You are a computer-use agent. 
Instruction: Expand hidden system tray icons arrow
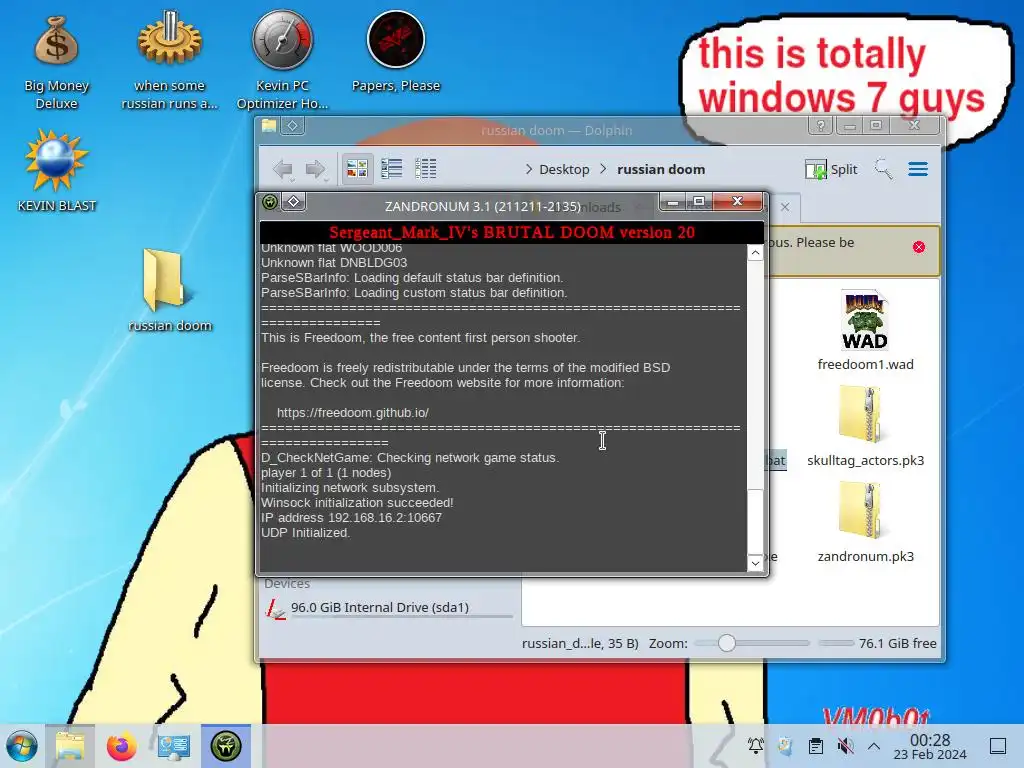click(874, 746)
